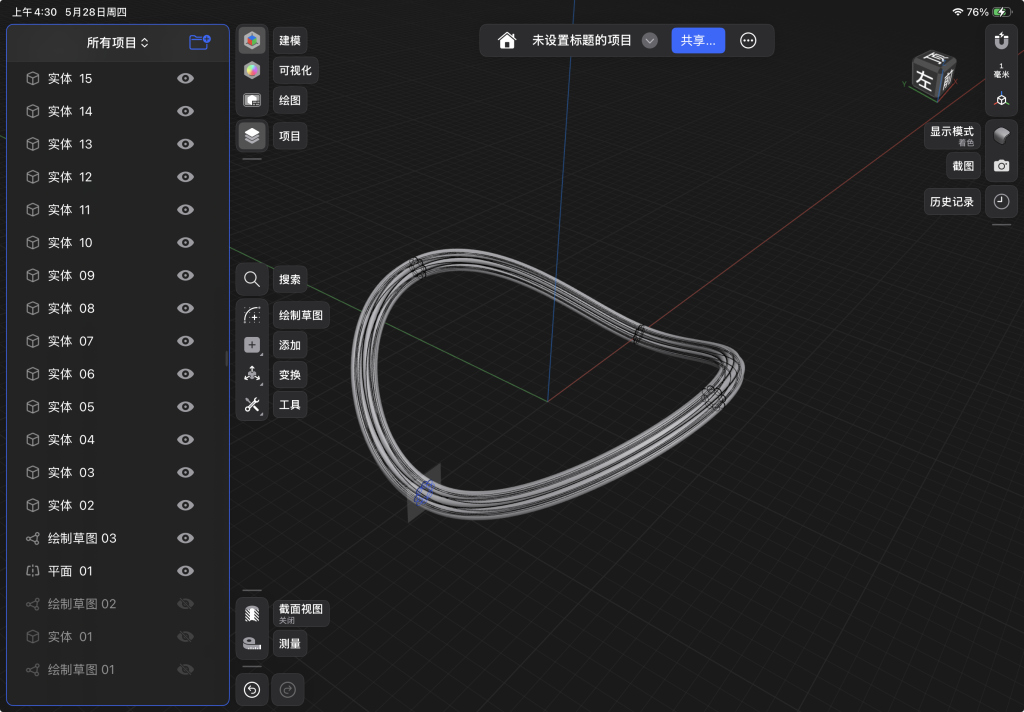The image size is (1024, 712).
Task: Toggle visibility of 实体 12
Action: point(185,177)
